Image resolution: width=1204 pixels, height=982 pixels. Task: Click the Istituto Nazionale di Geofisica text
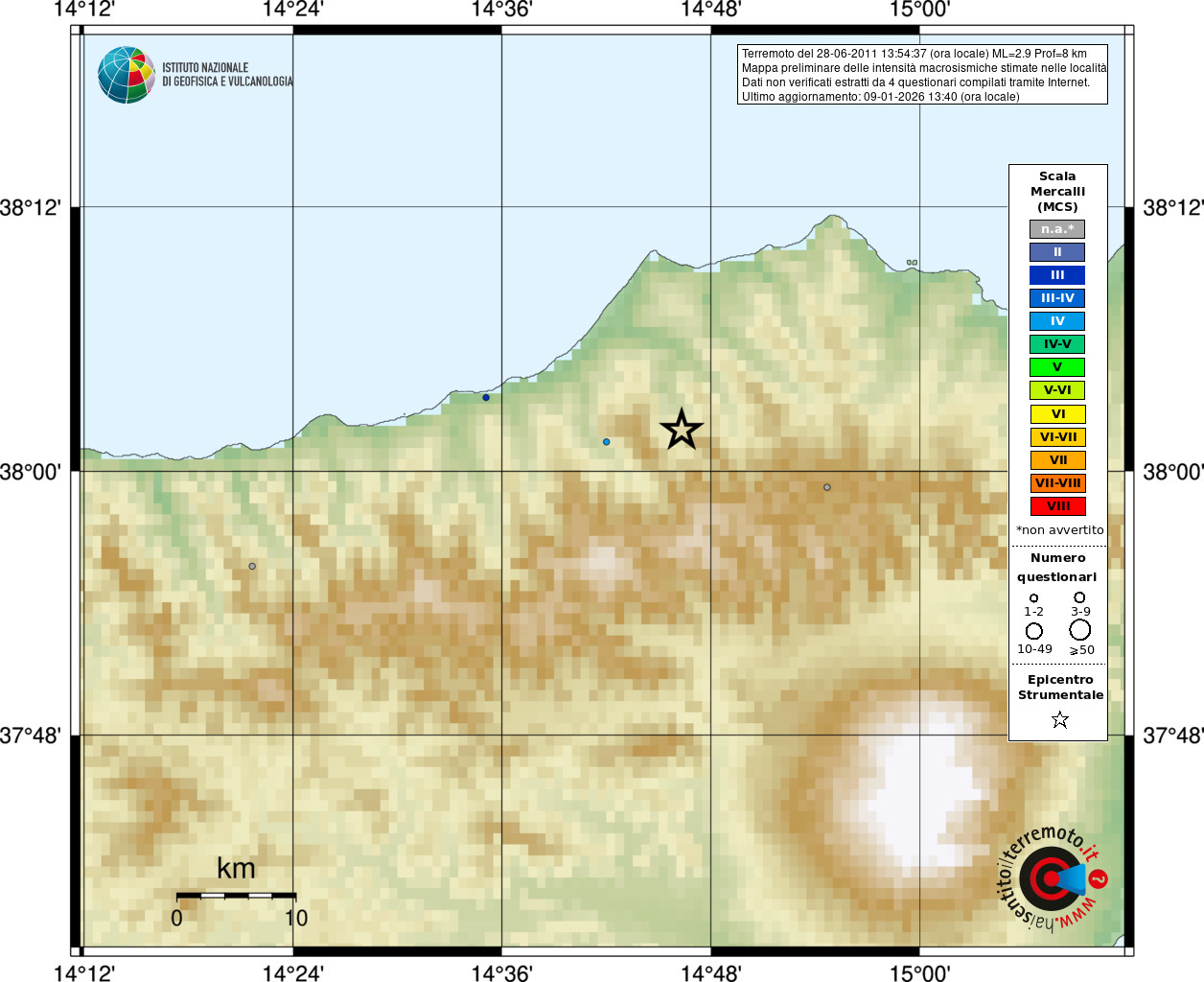pyautogui.click(x=227, y=75)
